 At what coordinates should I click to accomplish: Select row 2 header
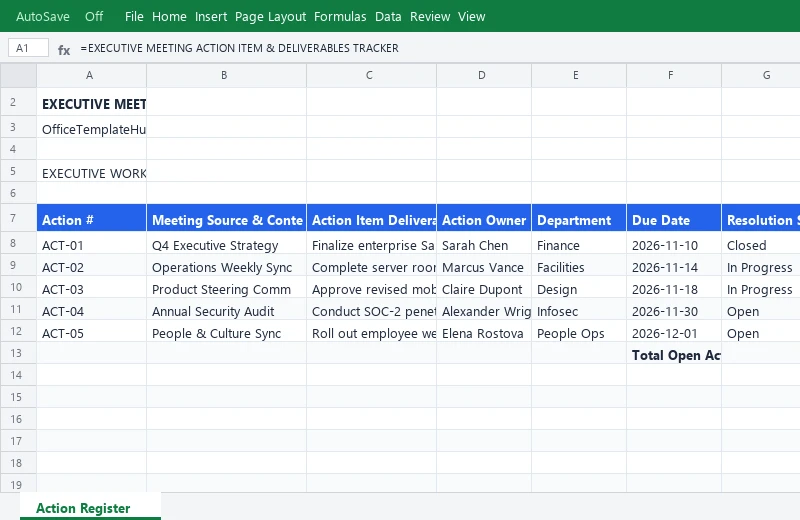point(18,102)
